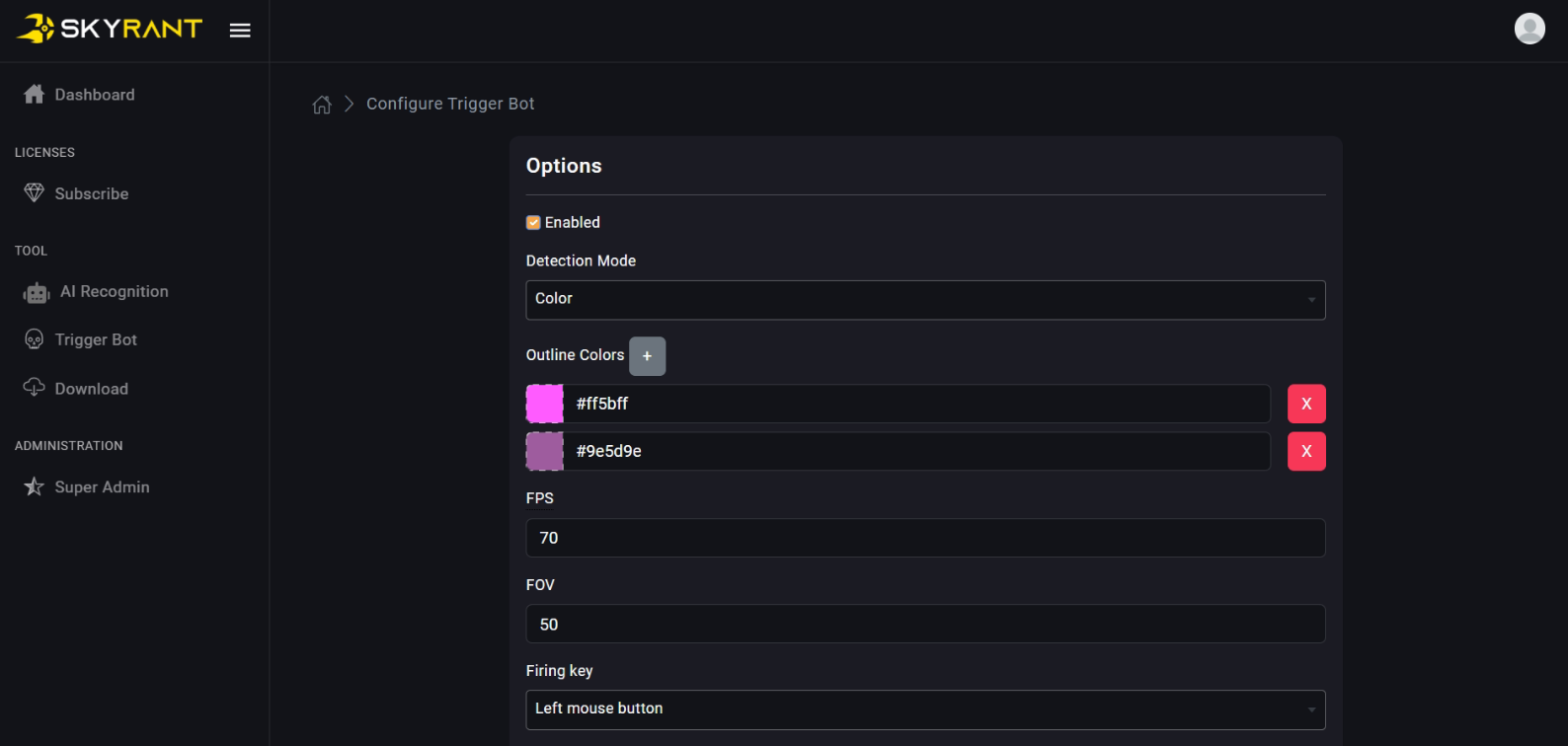Image resolution: width=1568 pixels, height=746 pixels.
Task: Click the FPS input field
Action: (x=925, y=538)
